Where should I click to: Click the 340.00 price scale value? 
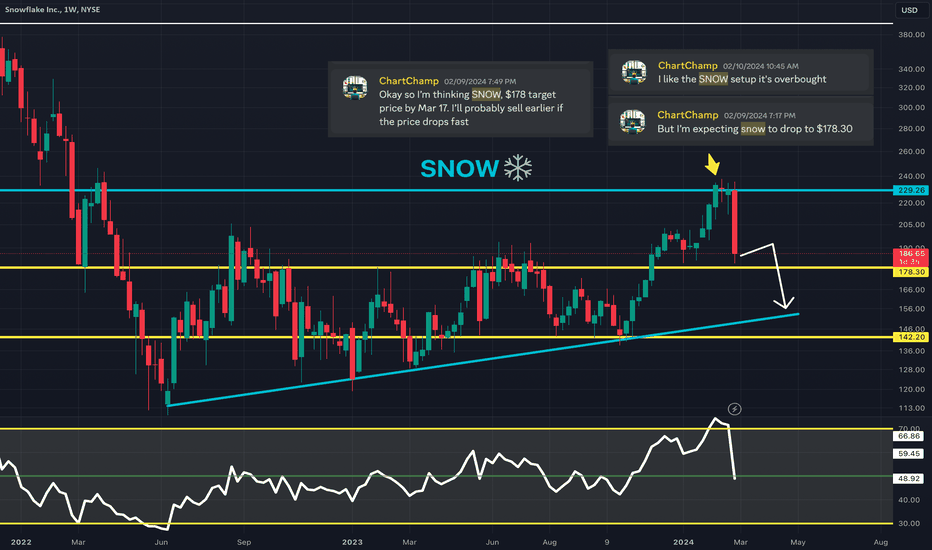click(x=911, y=69)
